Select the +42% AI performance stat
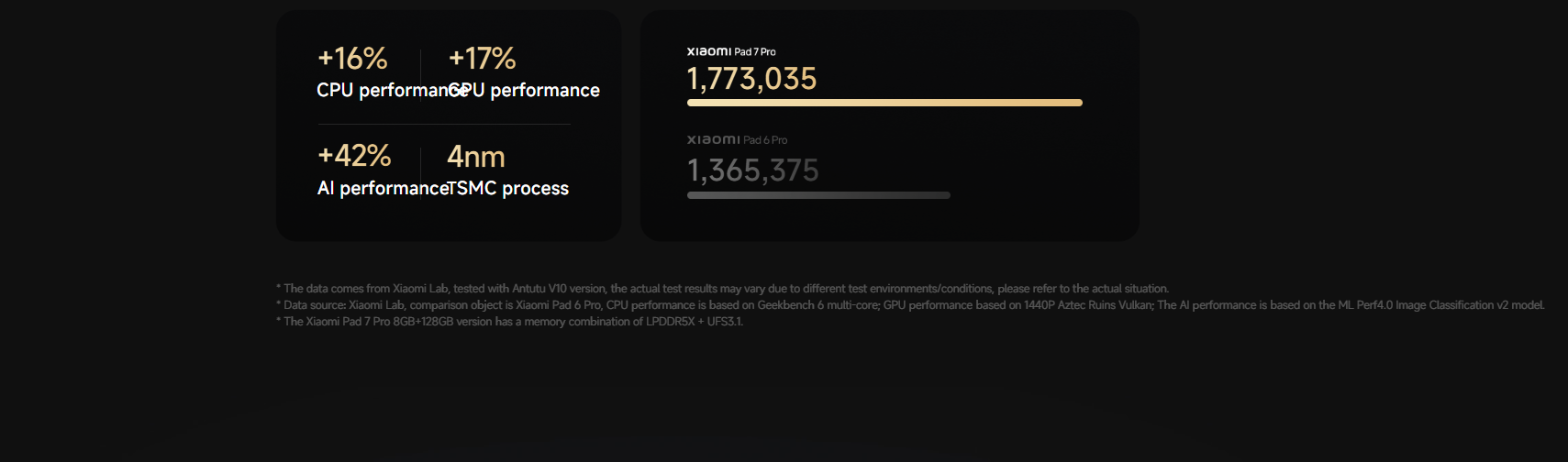1568x462 pixels. click(354, 156)
